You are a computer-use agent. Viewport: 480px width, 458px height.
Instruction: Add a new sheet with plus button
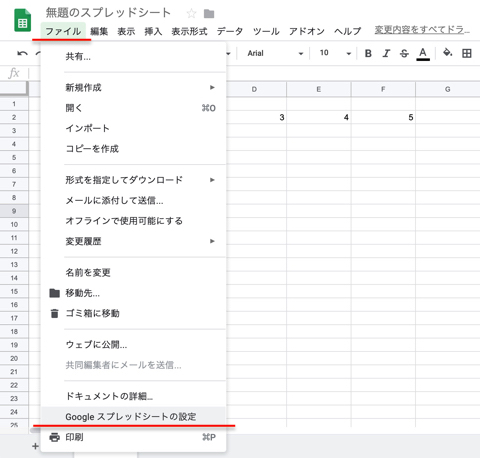(x=35, y=446)
